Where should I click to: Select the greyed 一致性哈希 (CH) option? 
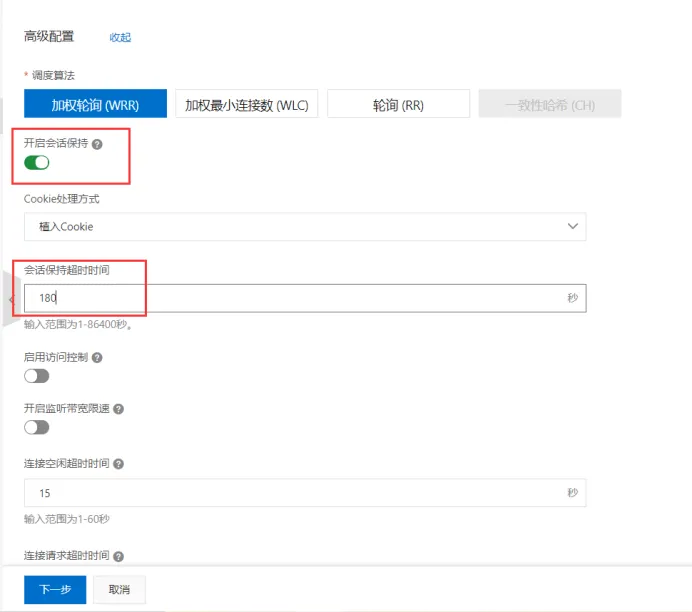pos(550,104)
